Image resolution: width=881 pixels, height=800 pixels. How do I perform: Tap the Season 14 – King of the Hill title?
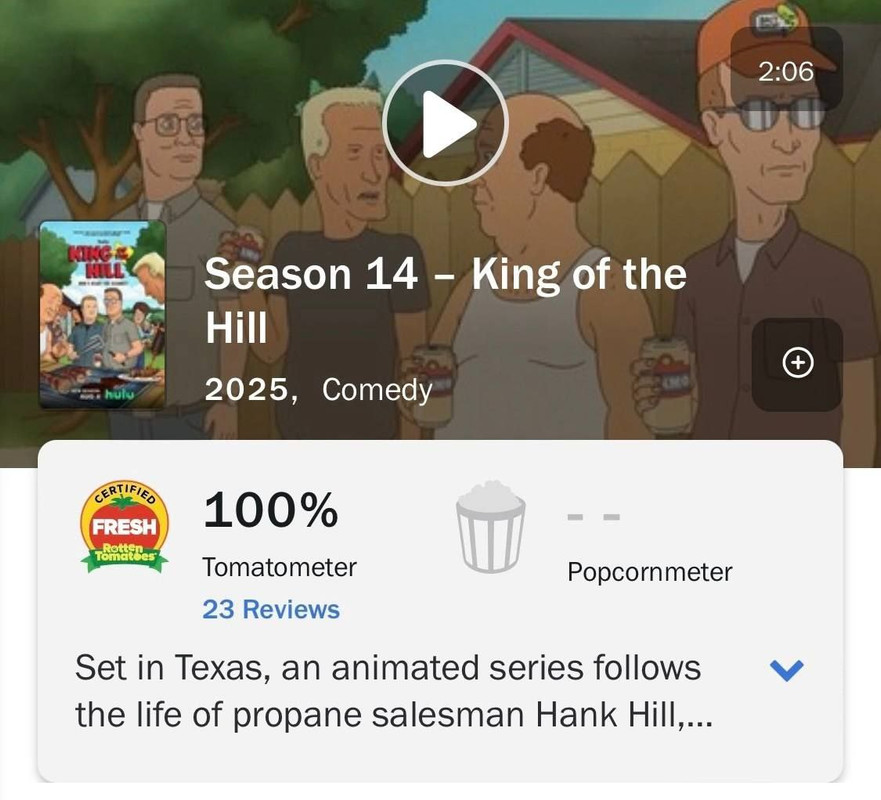point(445,301)
